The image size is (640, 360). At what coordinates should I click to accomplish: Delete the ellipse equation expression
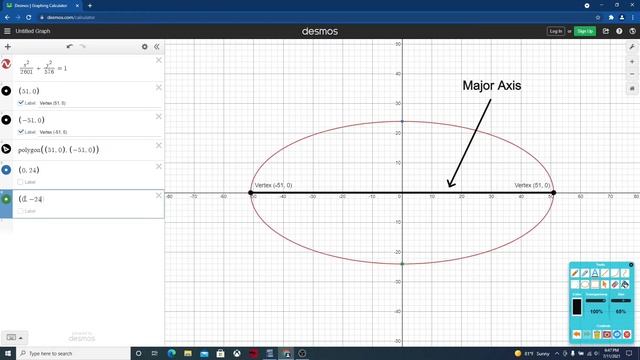(159, 60)
